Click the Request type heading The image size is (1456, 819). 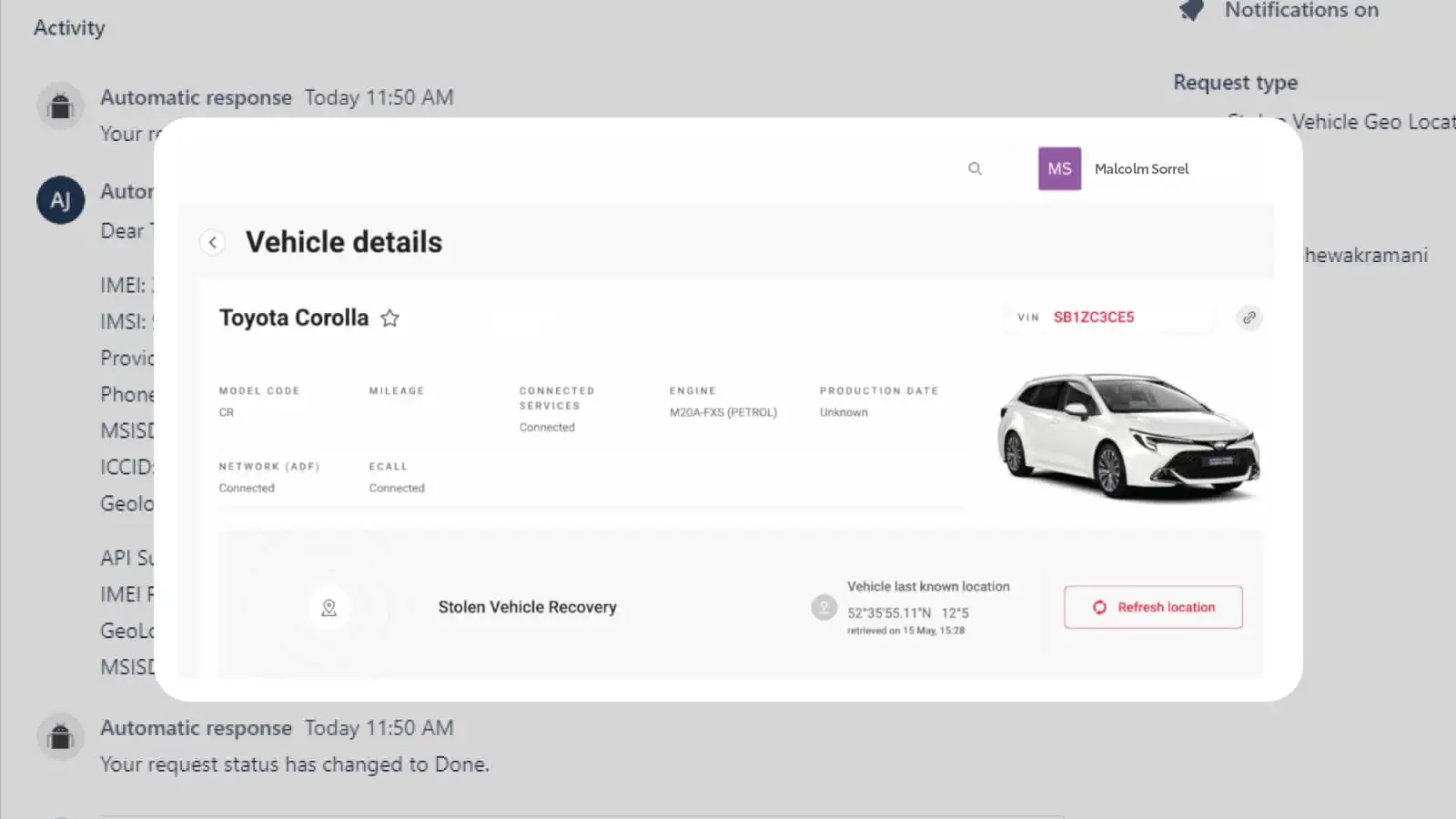(x=1236, y=83)
